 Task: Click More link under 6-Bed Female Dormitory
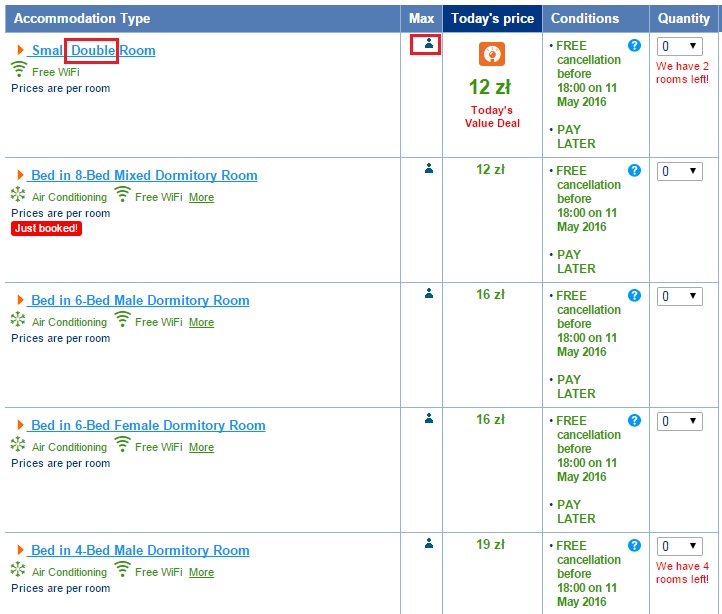(x=201, y=447)
